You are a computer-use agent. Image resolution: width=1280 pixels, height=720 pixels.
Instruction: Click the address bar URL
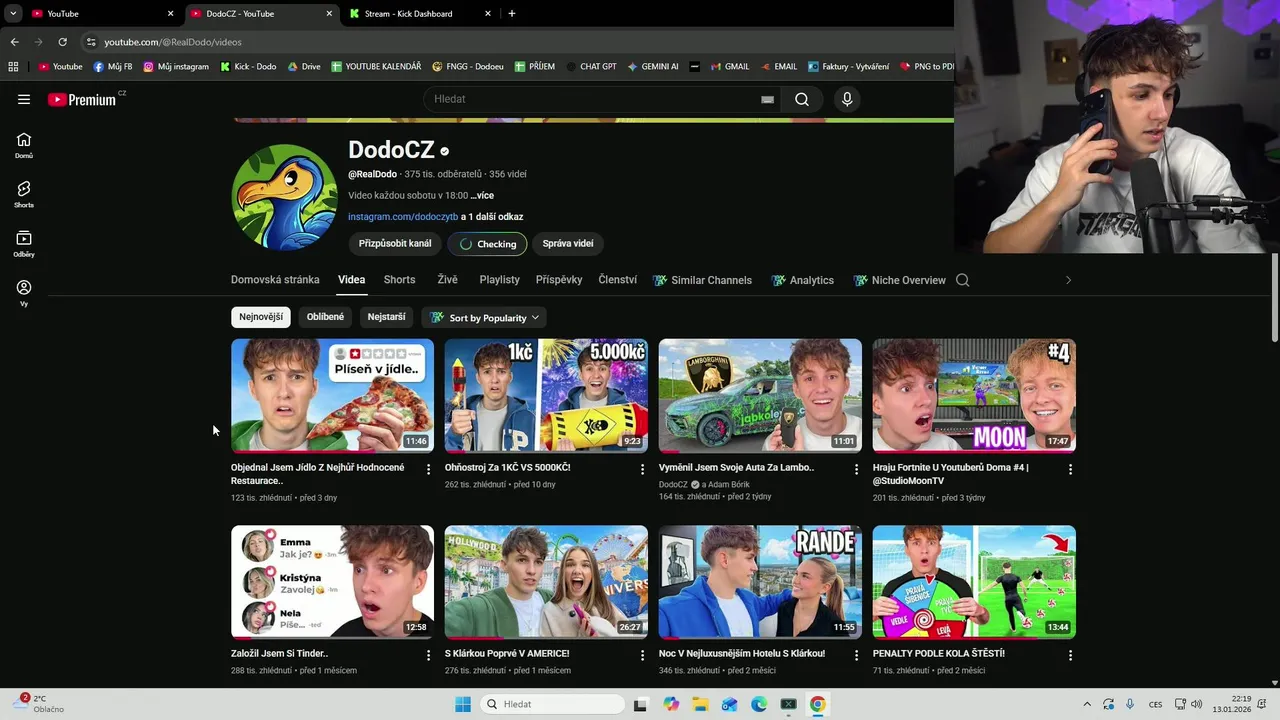pyautogui.click(x=173, y=42)
